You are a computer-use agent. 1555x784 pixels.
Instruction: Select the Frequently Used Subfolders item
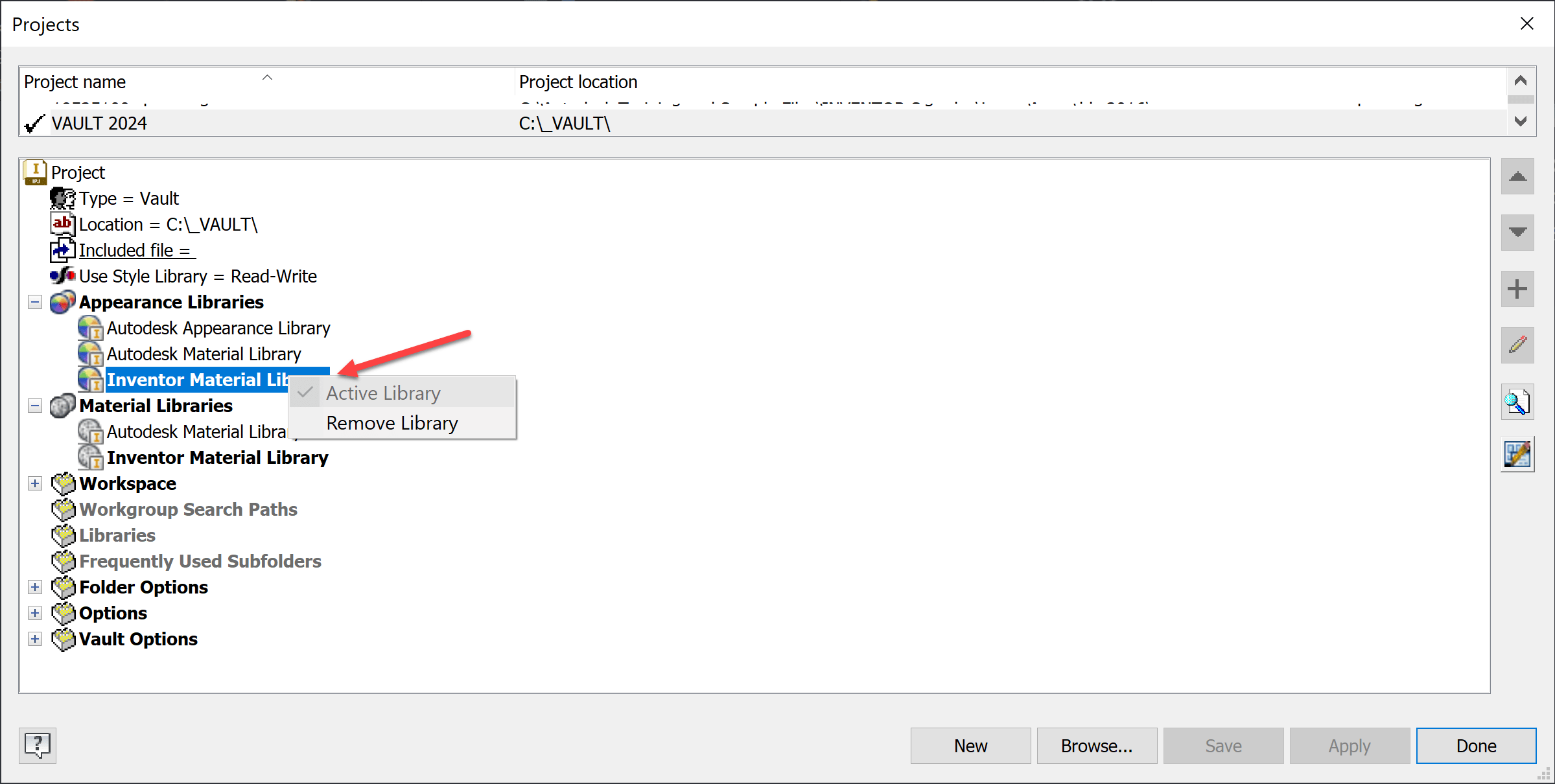tap(200, 561)
